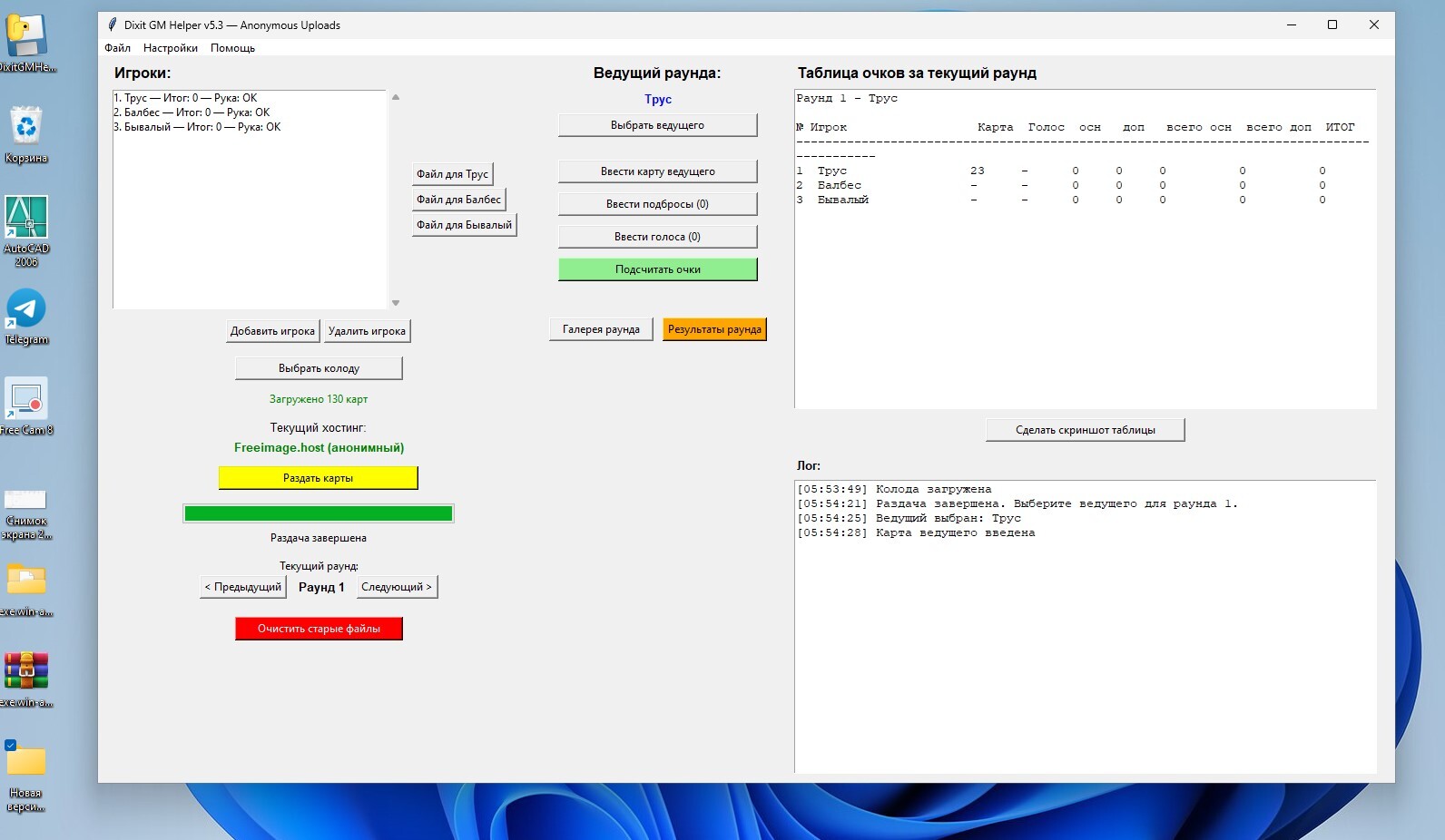Launch Free Cam 8 from the desktop
Viewport: 1445px width, 840px height.
tap(26, 406)
